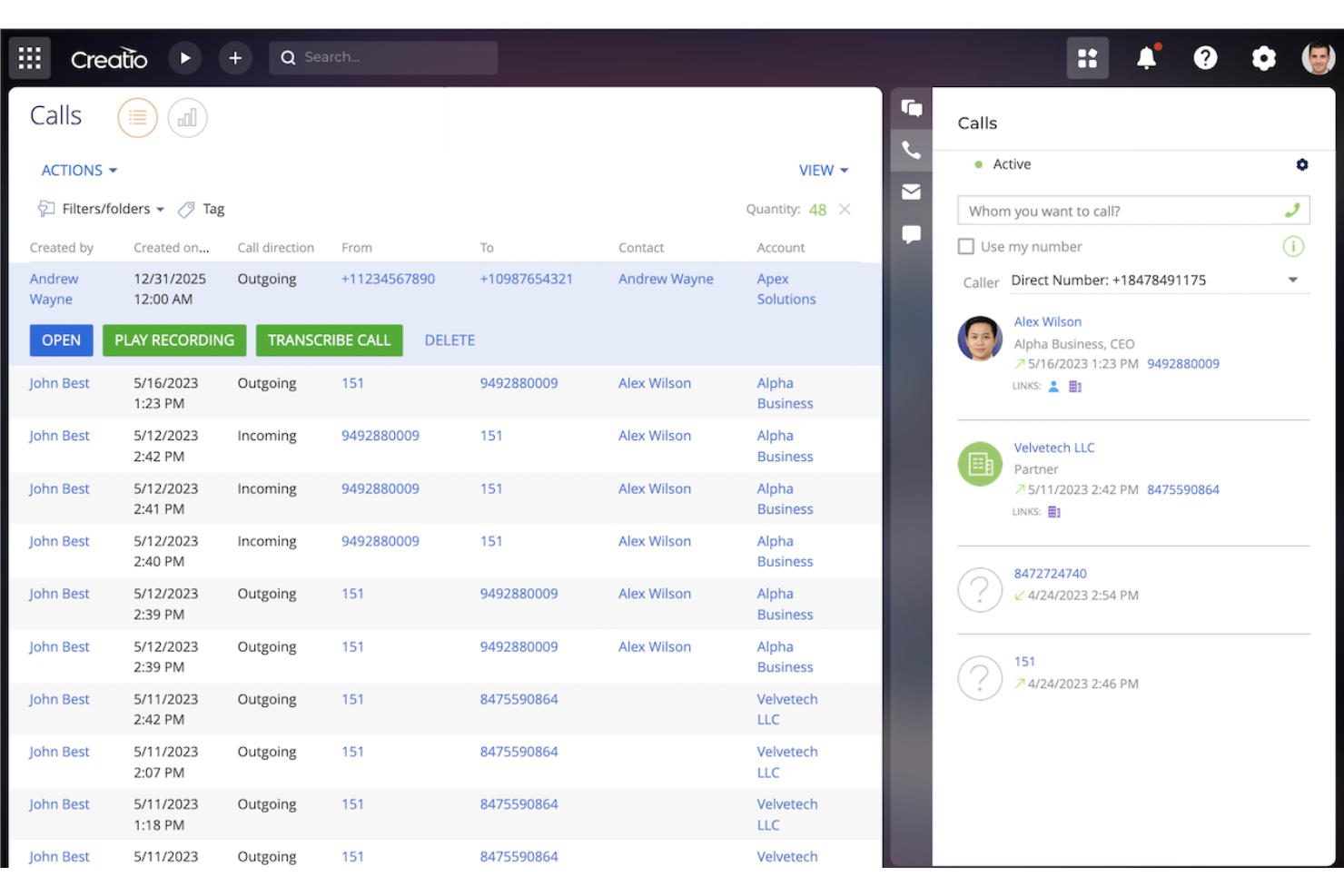The image size is (1344, 896).
Task: Switch to list view of calls
Action: (138, 118)
